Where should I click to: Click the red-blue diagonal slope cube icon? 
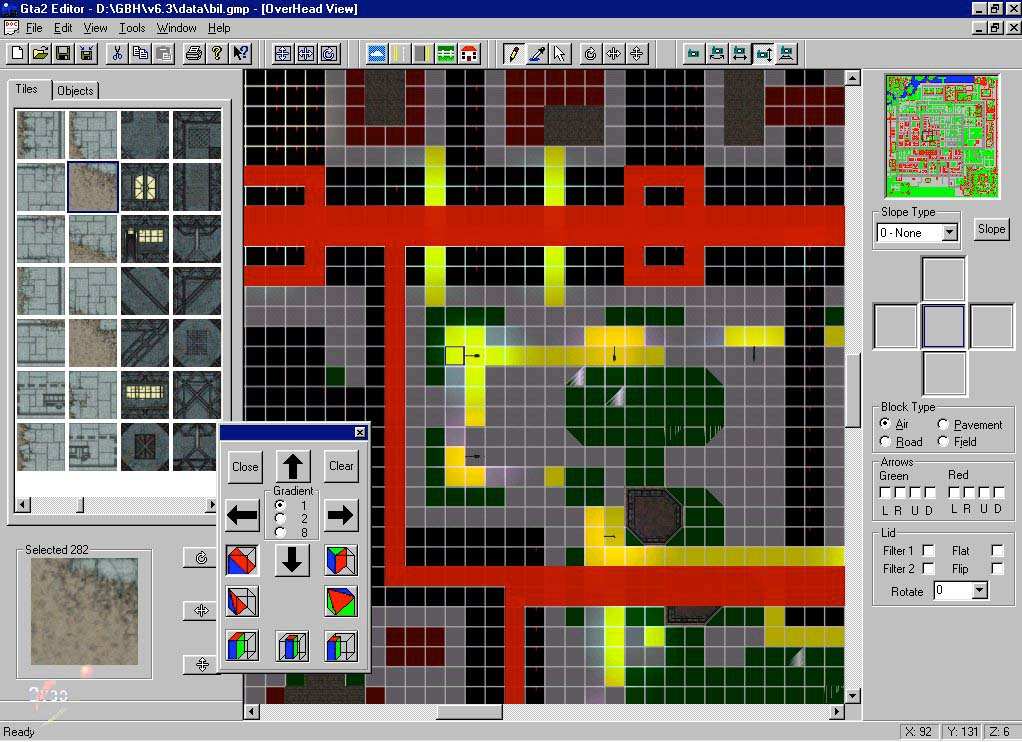click(x=242, y=560)
